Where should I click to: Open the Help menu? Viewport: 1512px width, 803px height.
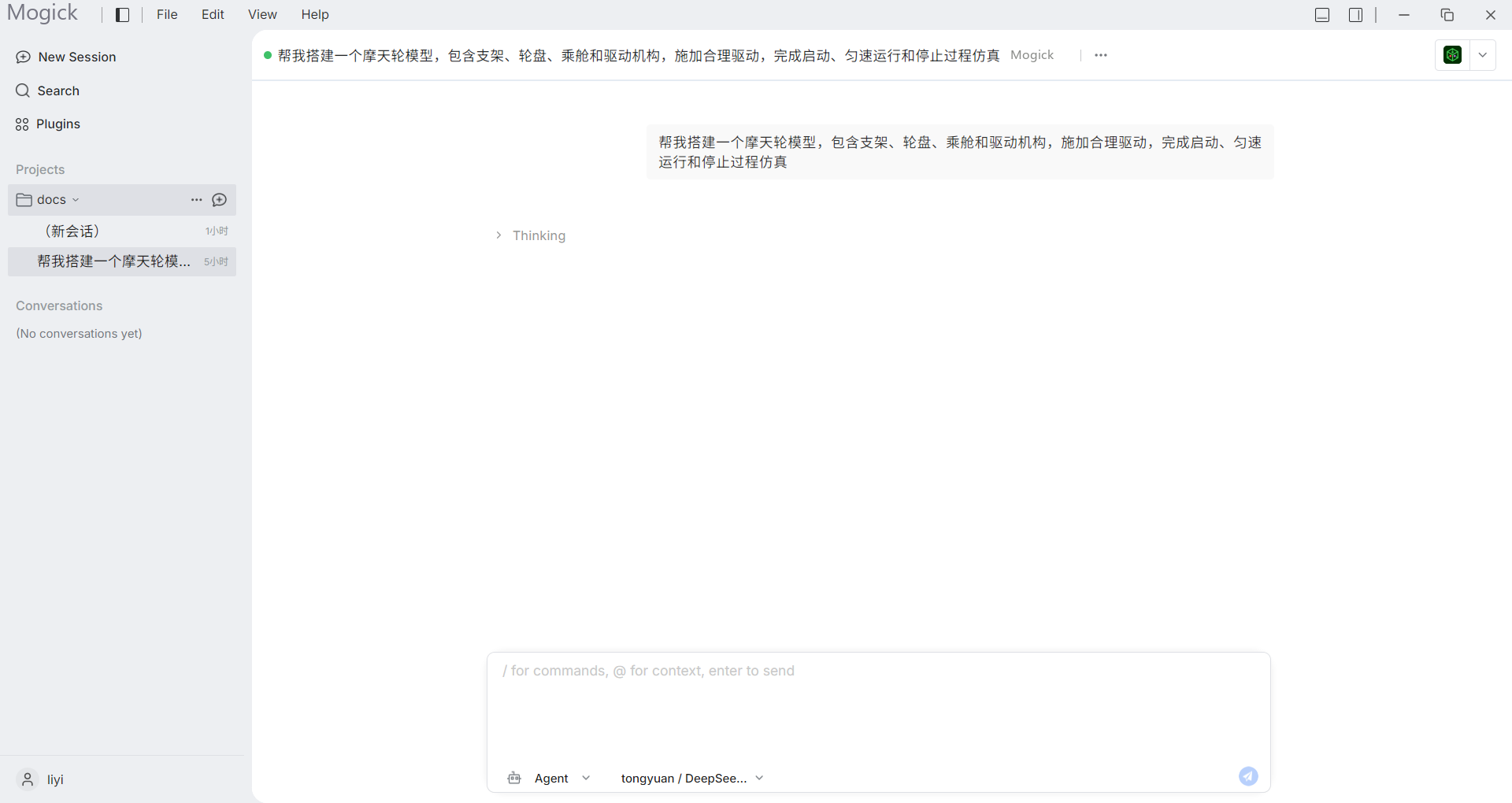315,15
